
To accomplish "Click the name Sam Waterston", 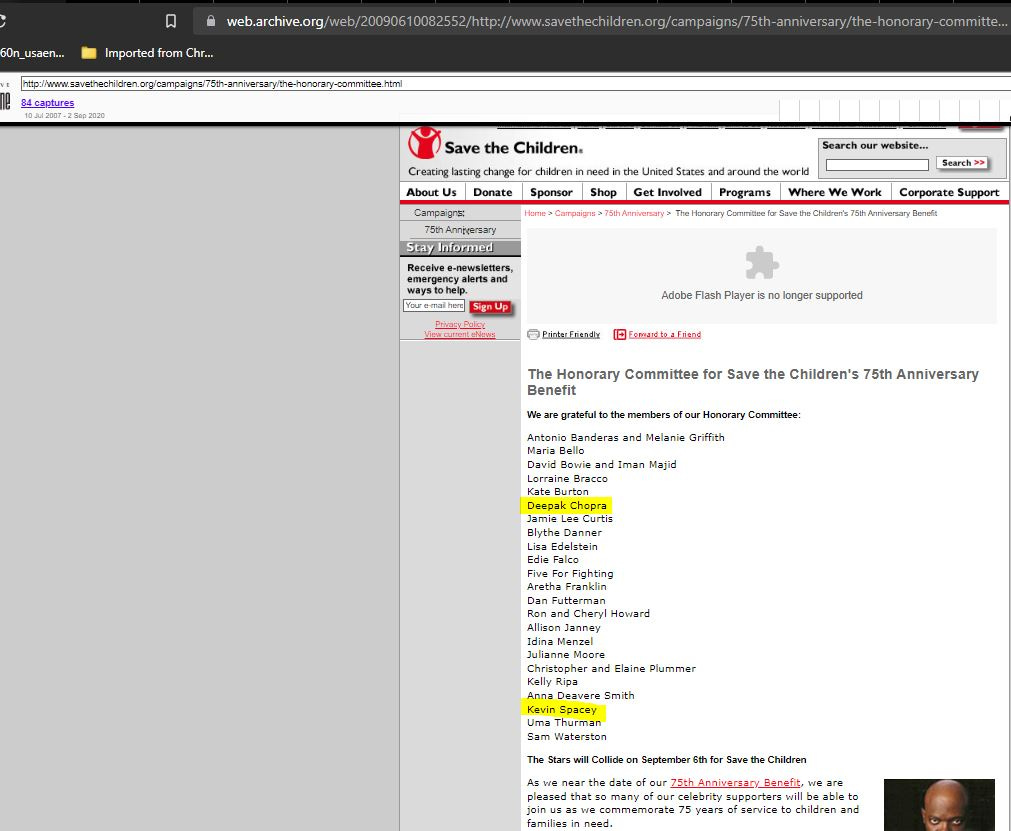I will [567, 736].
